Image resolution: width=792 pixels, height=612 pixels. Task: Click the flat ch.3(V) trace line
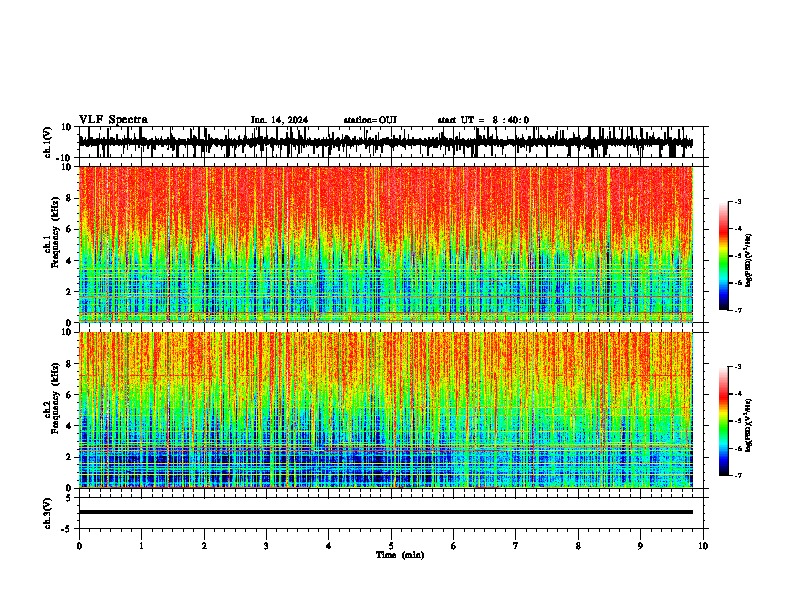pos(385,512)
